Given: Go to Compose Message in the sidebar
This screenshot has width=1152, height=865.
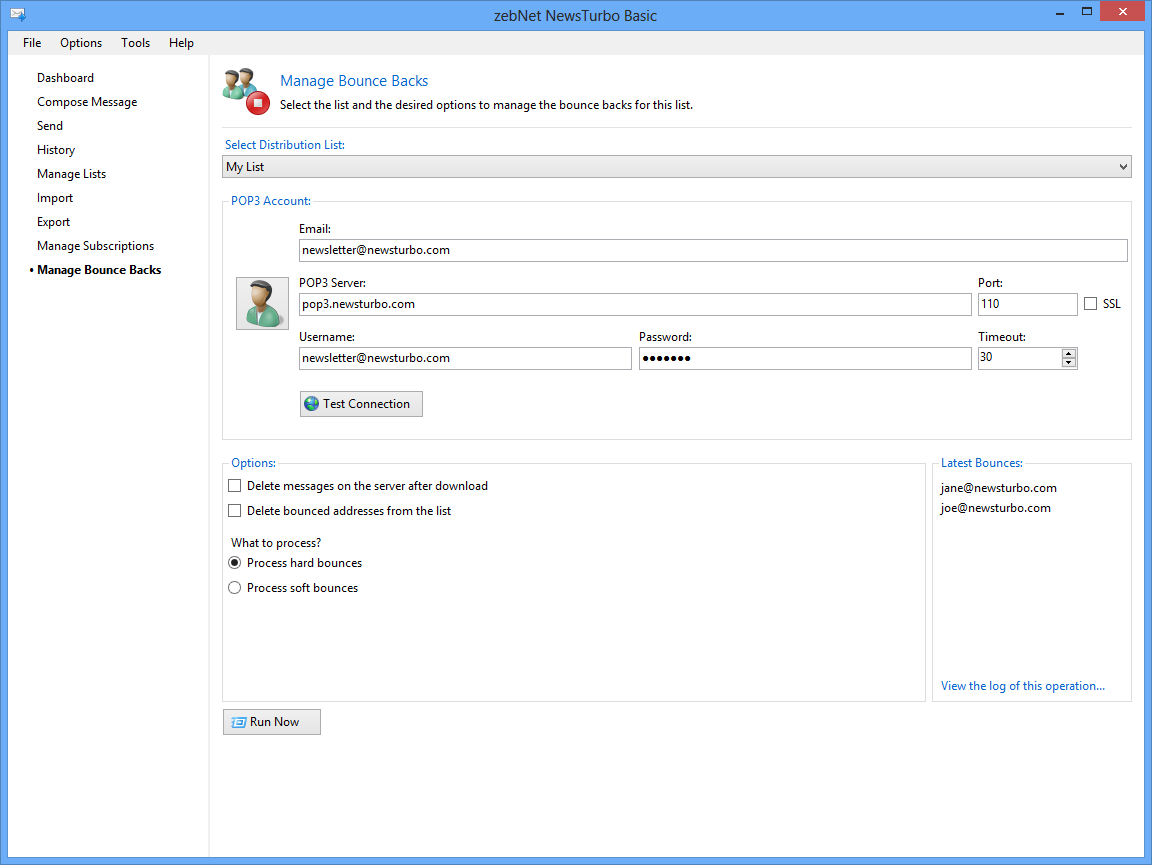Looking at the screenshot, I should point(87,102).
